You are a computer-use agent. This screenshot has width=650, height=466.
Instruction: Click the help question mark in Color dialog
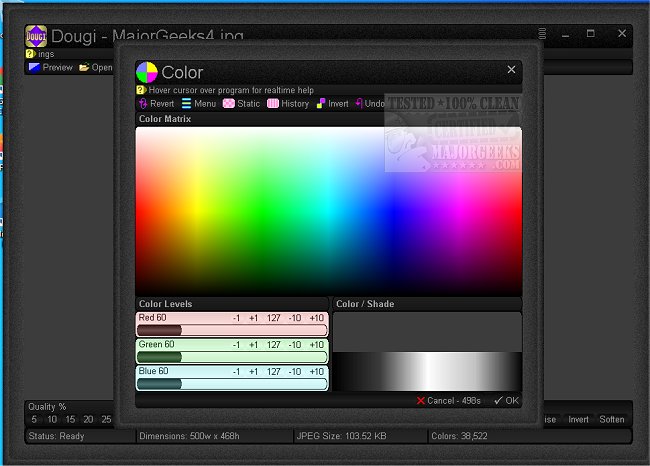point(141,90)
